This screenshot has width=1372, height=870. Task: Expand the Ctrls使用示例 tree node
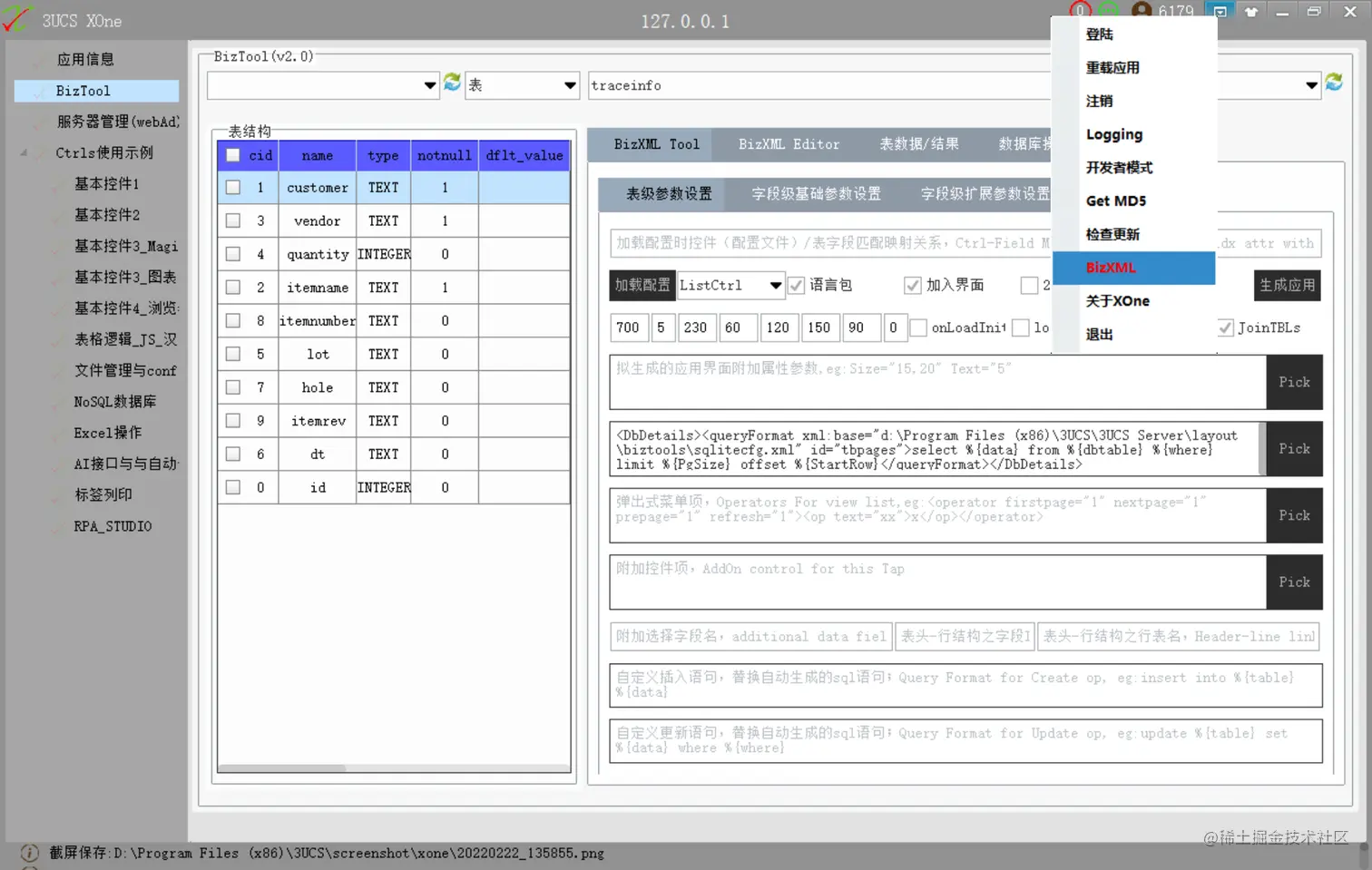tap(22, 152)
